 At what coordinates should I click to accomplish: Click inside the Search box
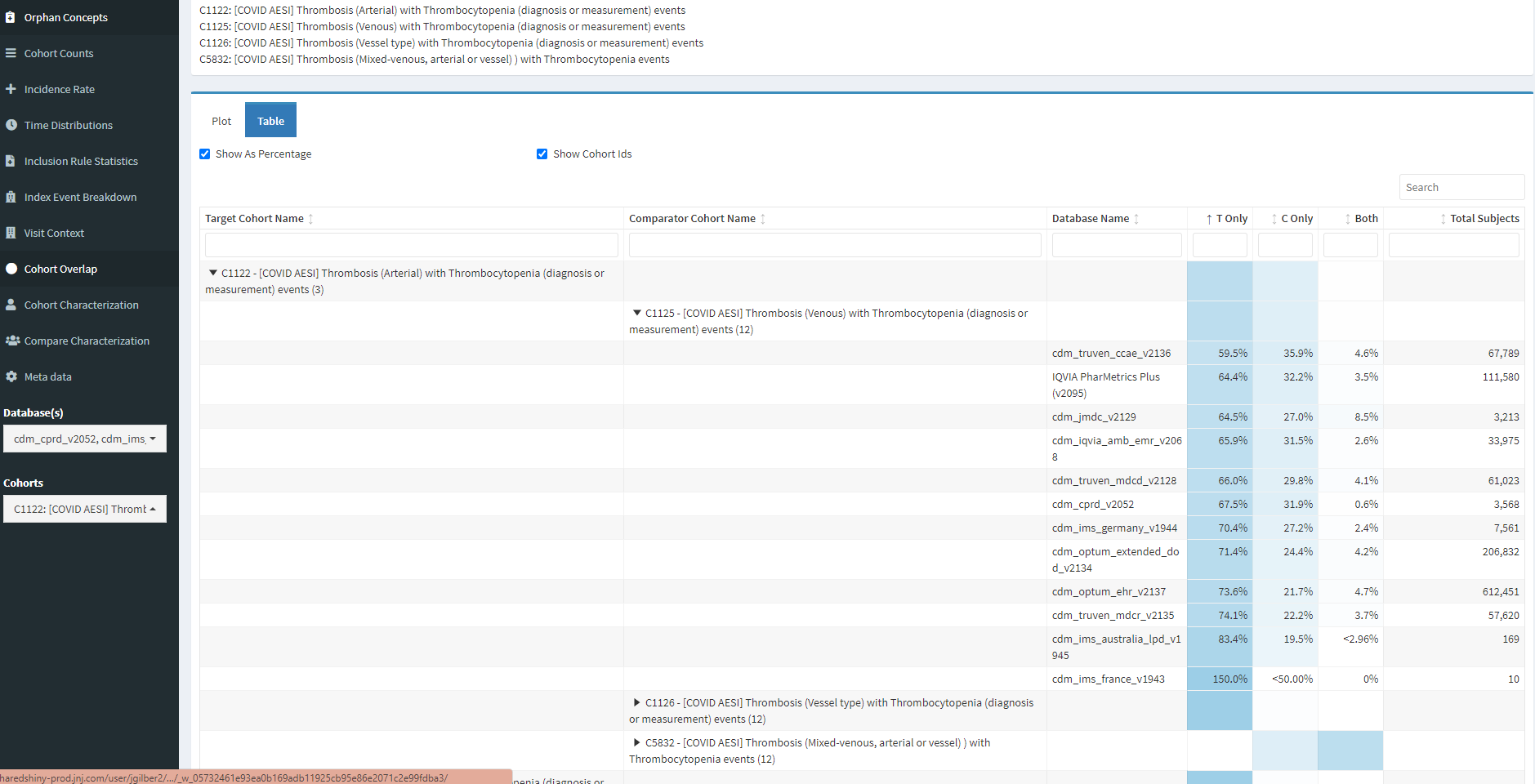pos(1461,187)
